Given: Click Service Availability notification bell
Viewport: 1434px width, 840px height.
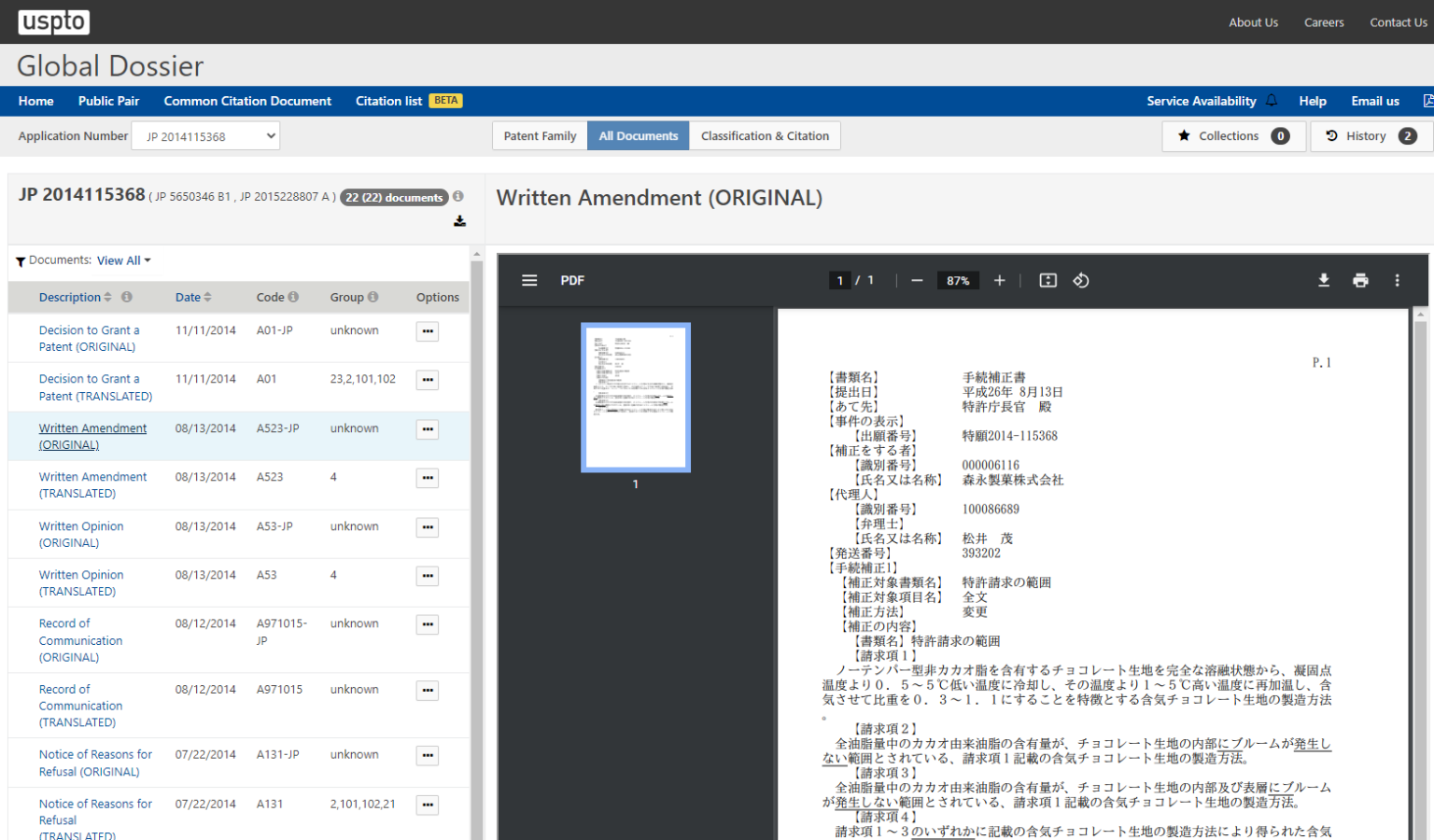Looking at the screenshot, I should pyautogui.click(x=1272, y=101).
